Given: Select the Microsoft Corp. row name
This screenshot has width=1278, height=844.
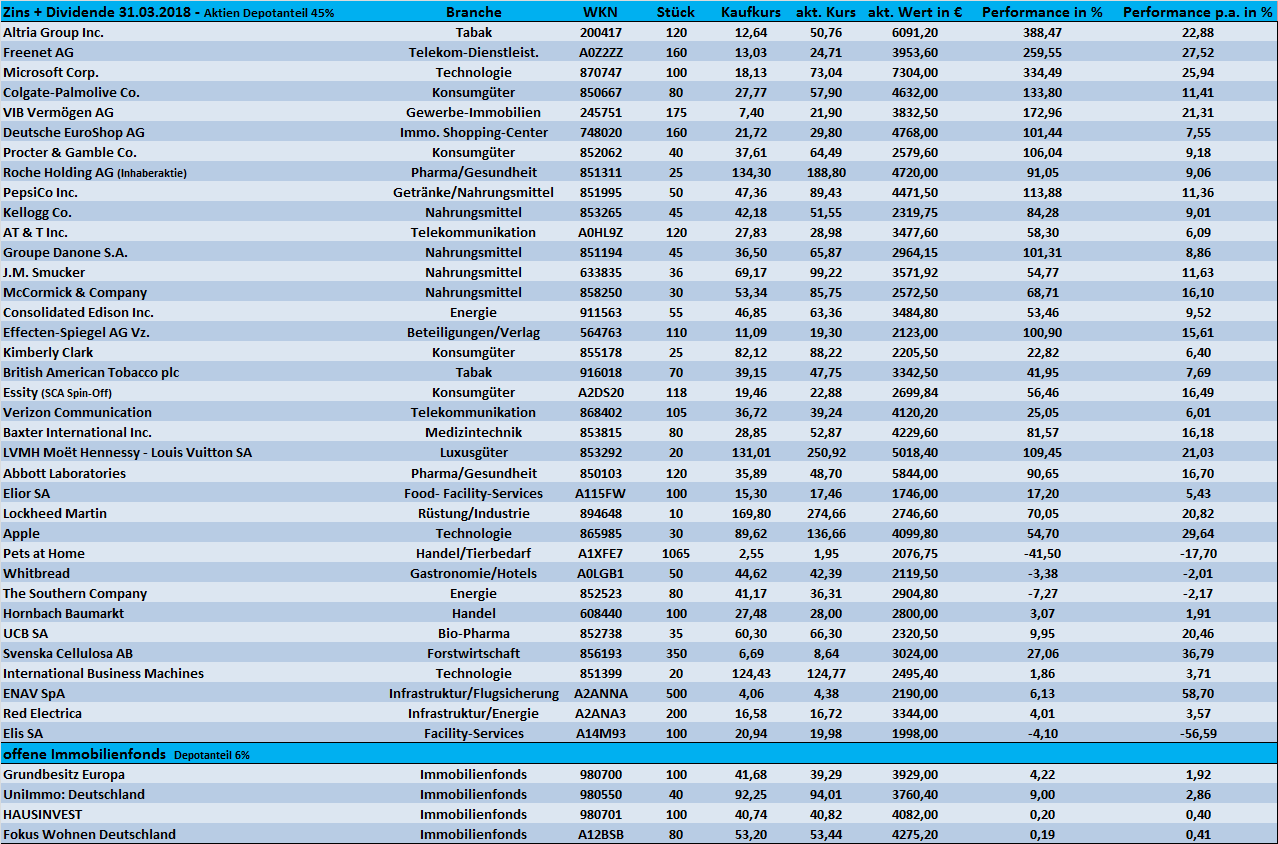Looking at the screenshot, I should click(x=51, y=72).
